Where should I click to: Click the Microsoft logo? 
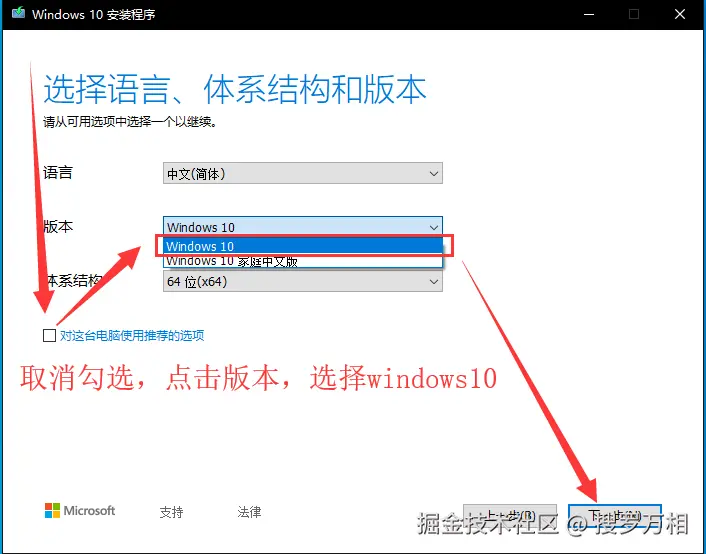click(80, 511)
